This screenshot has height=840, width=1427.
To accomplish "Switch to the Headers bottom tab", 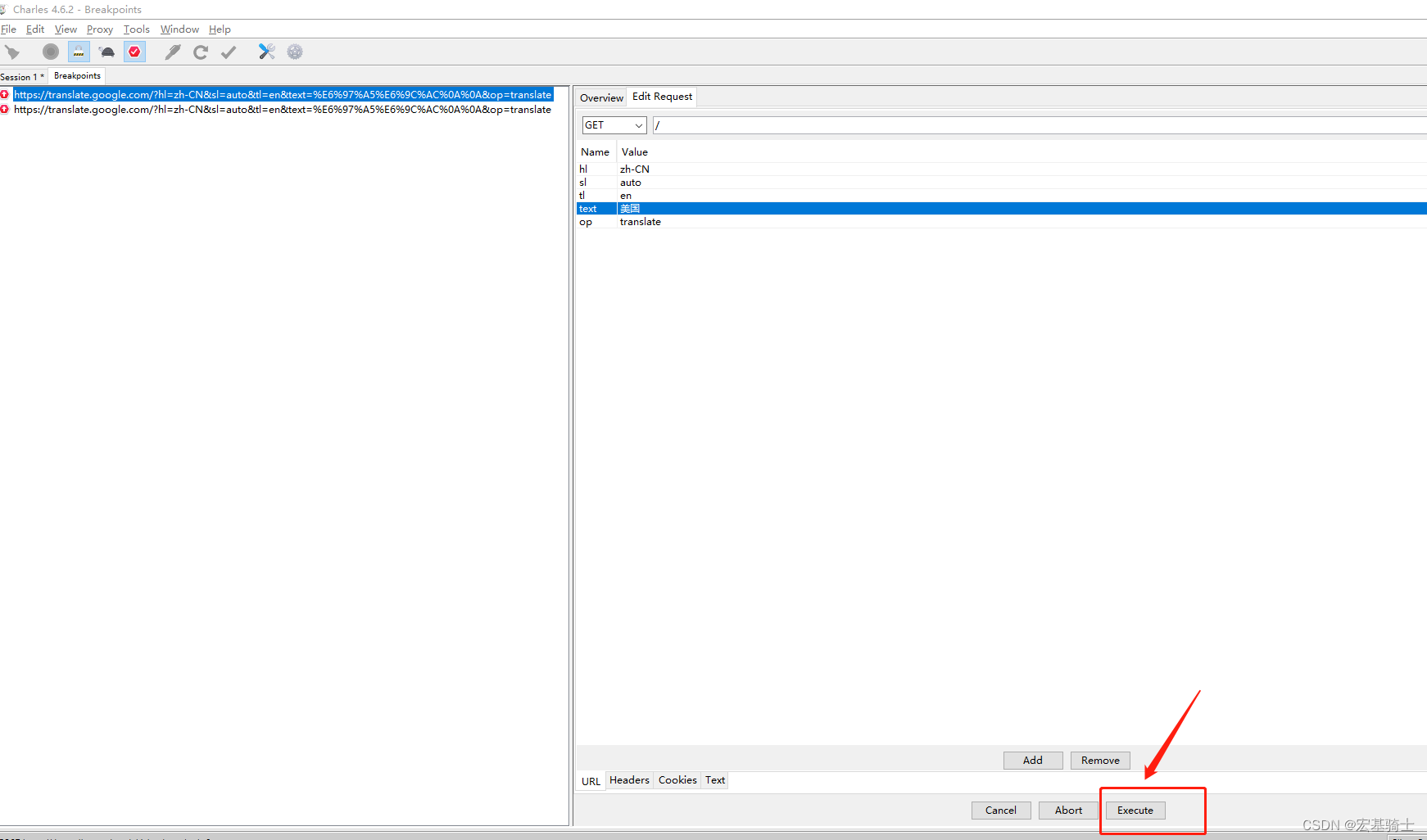I will pos(629,780).
